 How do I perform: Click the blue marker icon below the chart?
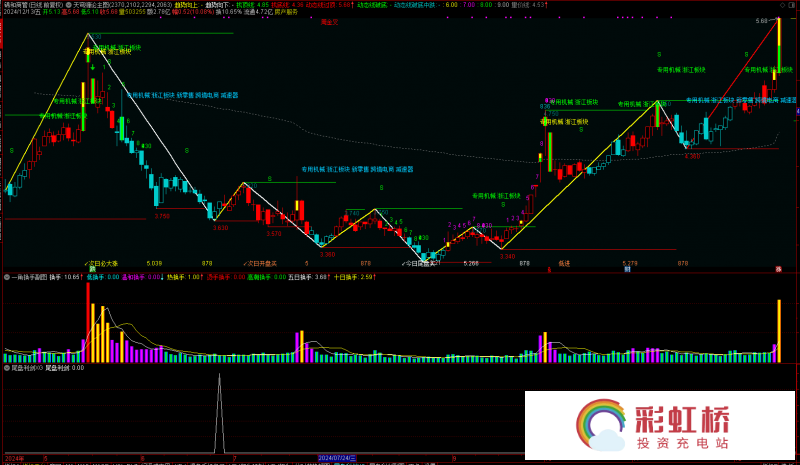pyautogui.click(x=627, y=269)
